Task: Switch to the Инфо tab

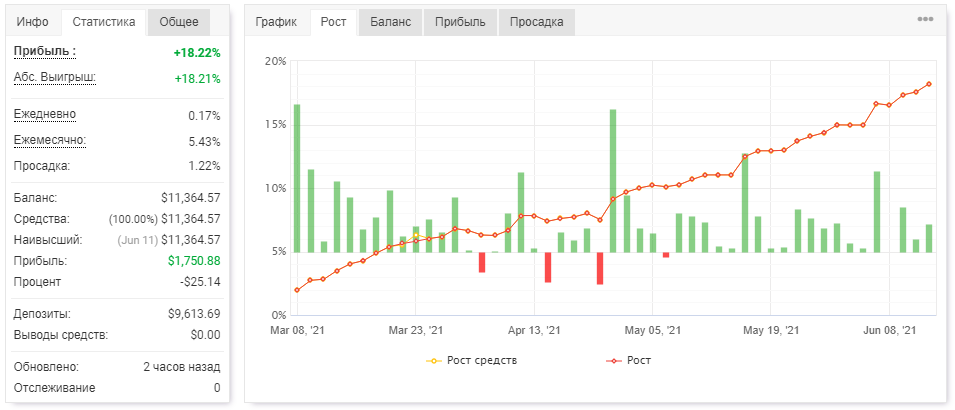Action: (33, 22)
